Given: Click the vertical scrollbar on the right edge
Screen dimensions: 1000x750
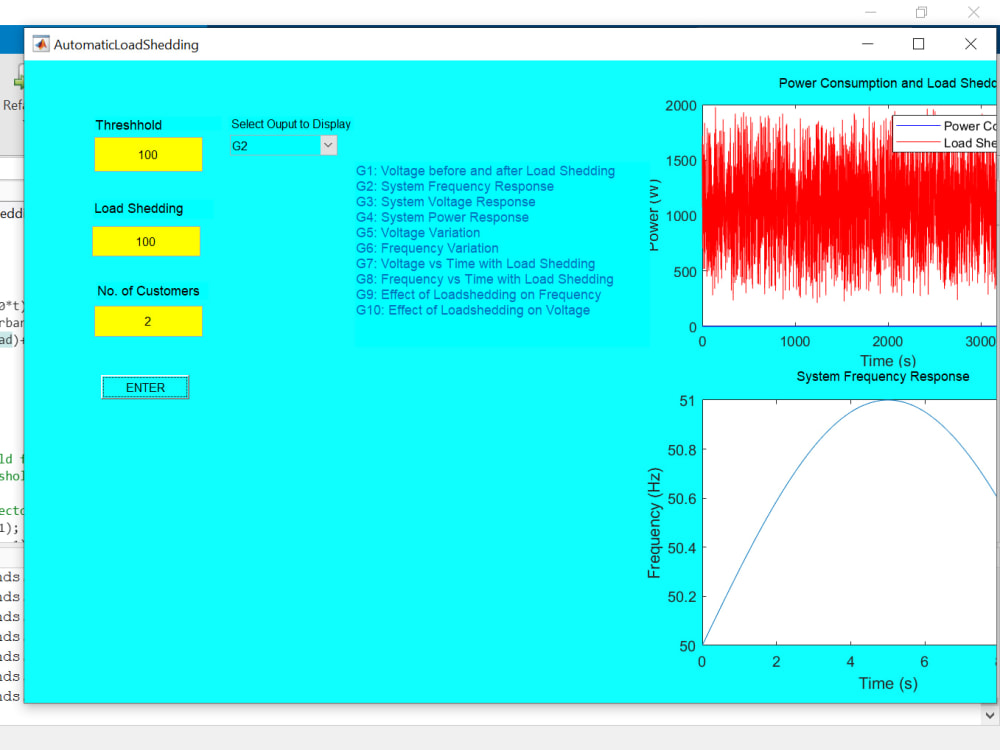Looking at the screenshot, I should tap(995, 400).
